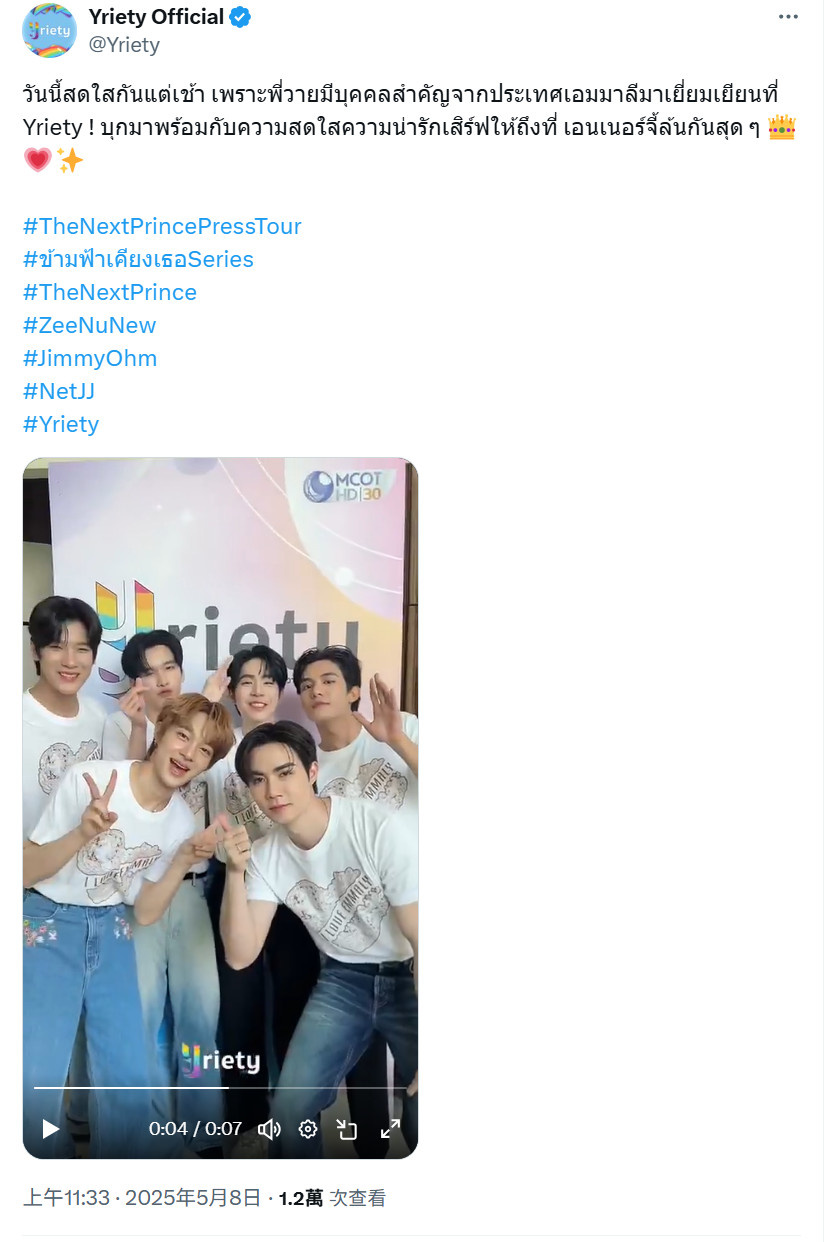This screenshot has width=831, height=1242.
Task: Open the #ZeeNuNew hashtag
Action: [89, 325]
